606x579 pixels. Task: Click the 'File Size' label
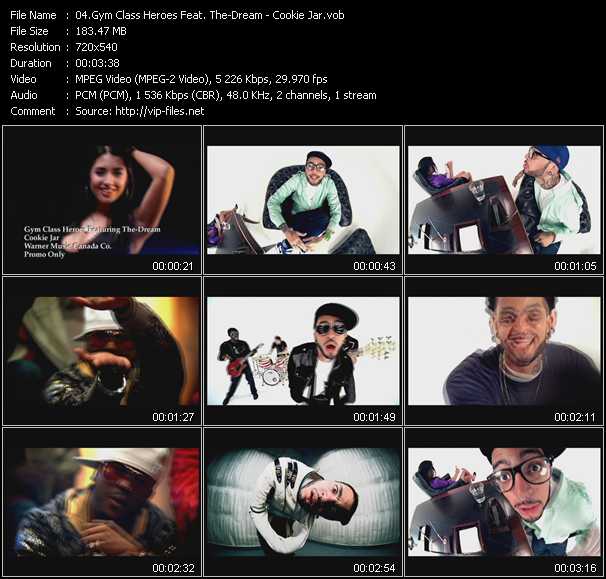click(x=29, y=31)
